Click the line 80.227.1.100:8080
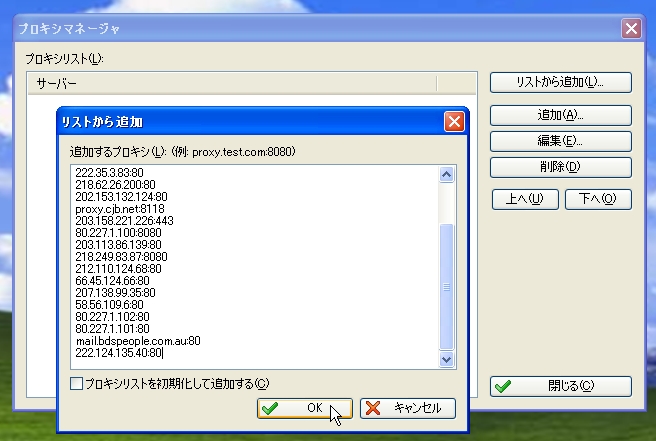Image resolution: width=656 pixels, height=441 pixels. (118, 233)
